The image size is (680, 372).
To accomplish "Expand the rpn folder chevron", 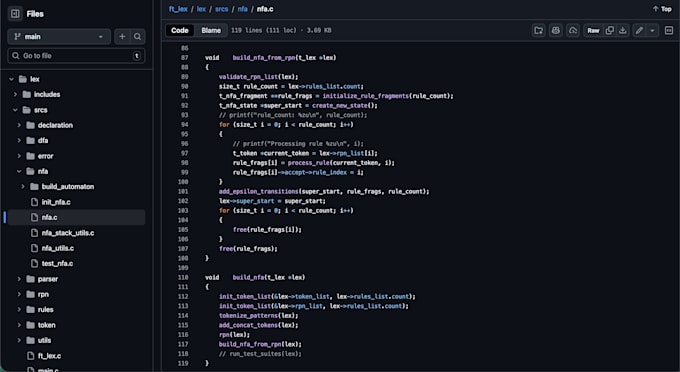I will [x=20, y=294].
